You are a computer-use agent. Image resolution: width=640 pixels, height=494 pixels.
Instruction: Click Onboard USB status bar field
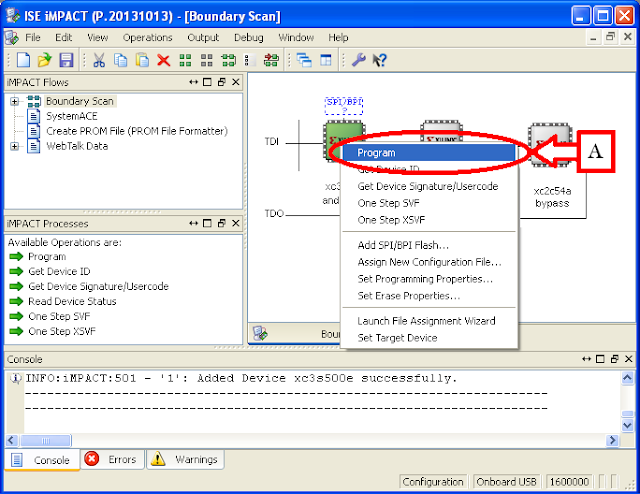(x=506, y=482)
